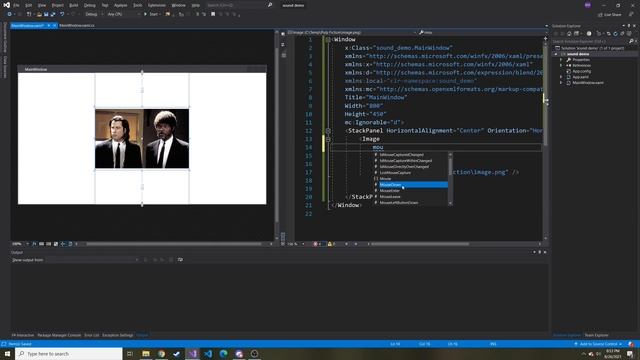Collapse the sound demo project node

[x=556, y=54]
